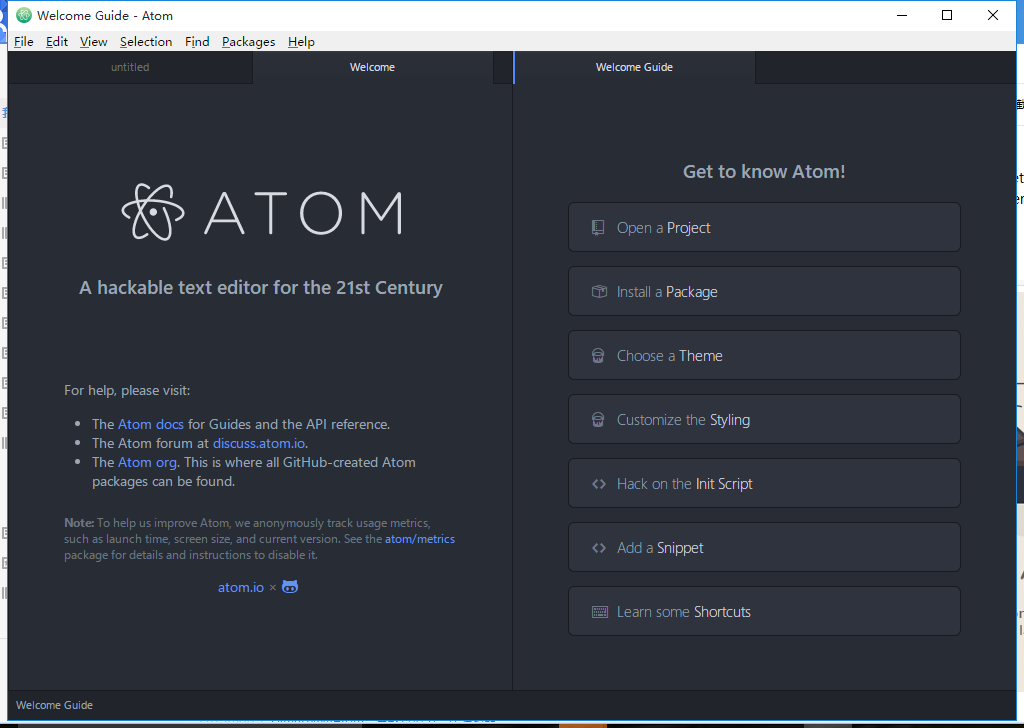Open the Help menu
The width and height of the screenshot is (1024, 728).
tap(301, 42)
